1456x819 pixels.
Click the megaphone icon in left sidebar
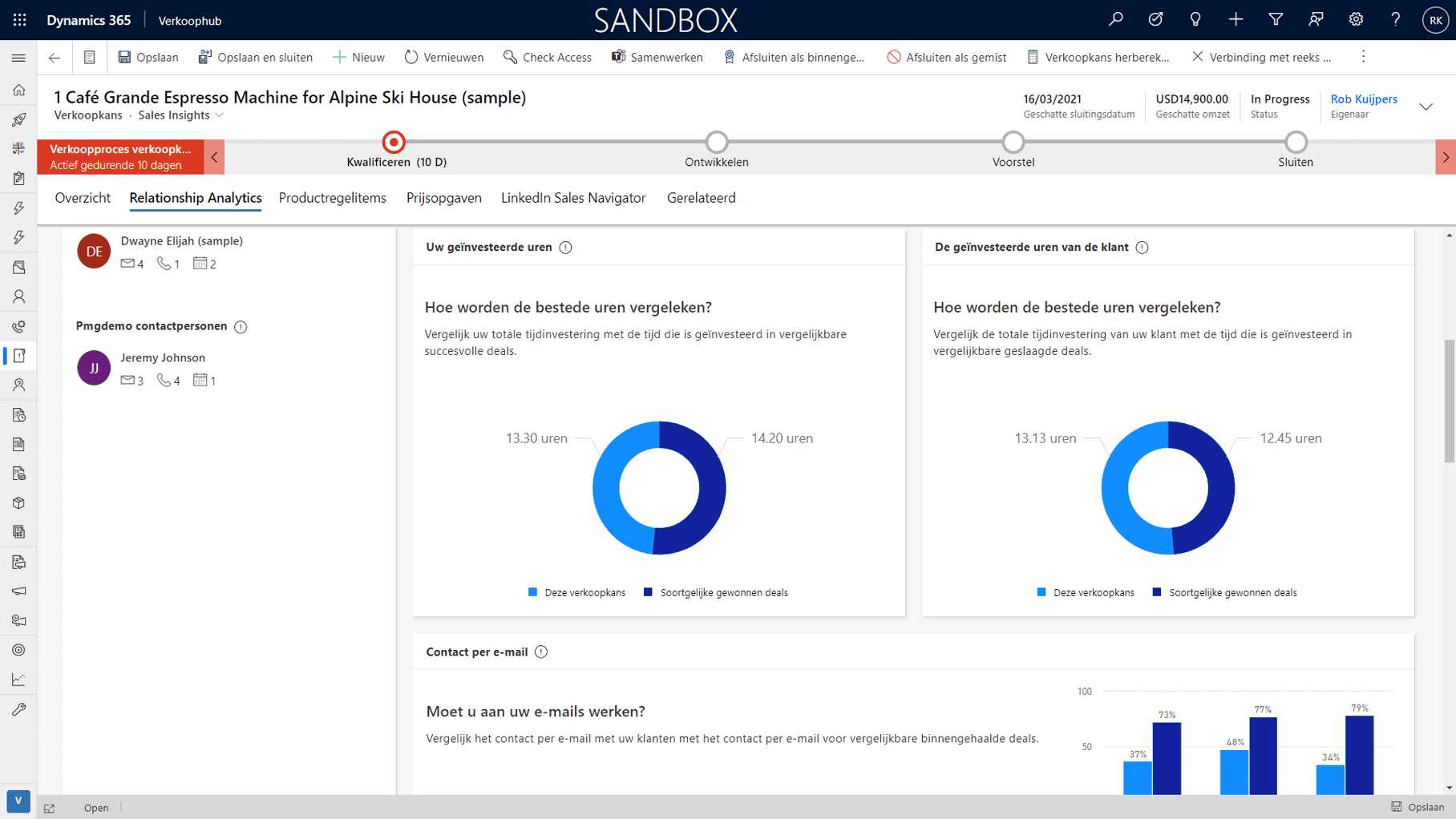(x=19, y=591)
